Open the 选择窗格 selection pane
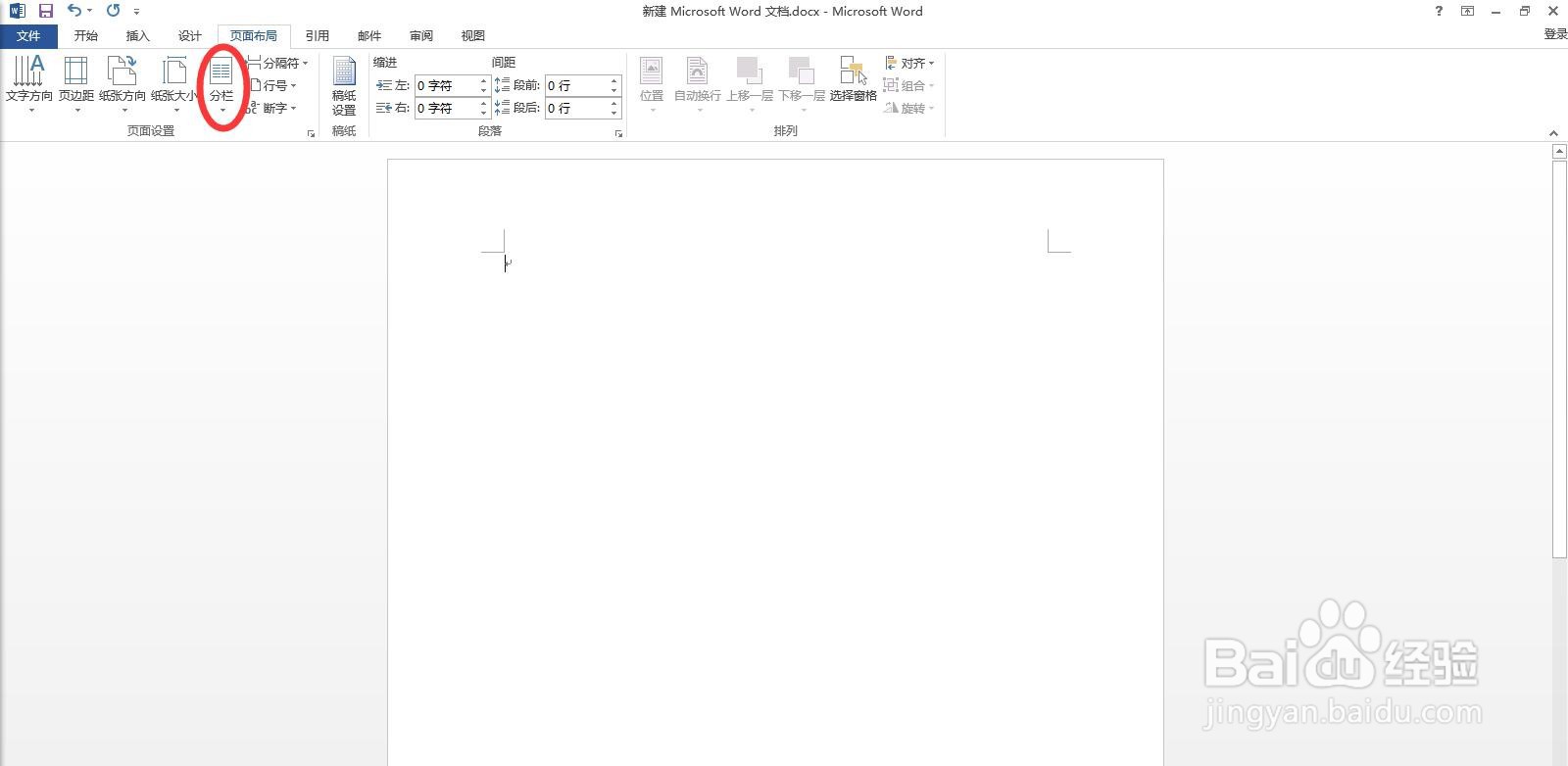This screenshot has width=1568, height=766. 853,80
